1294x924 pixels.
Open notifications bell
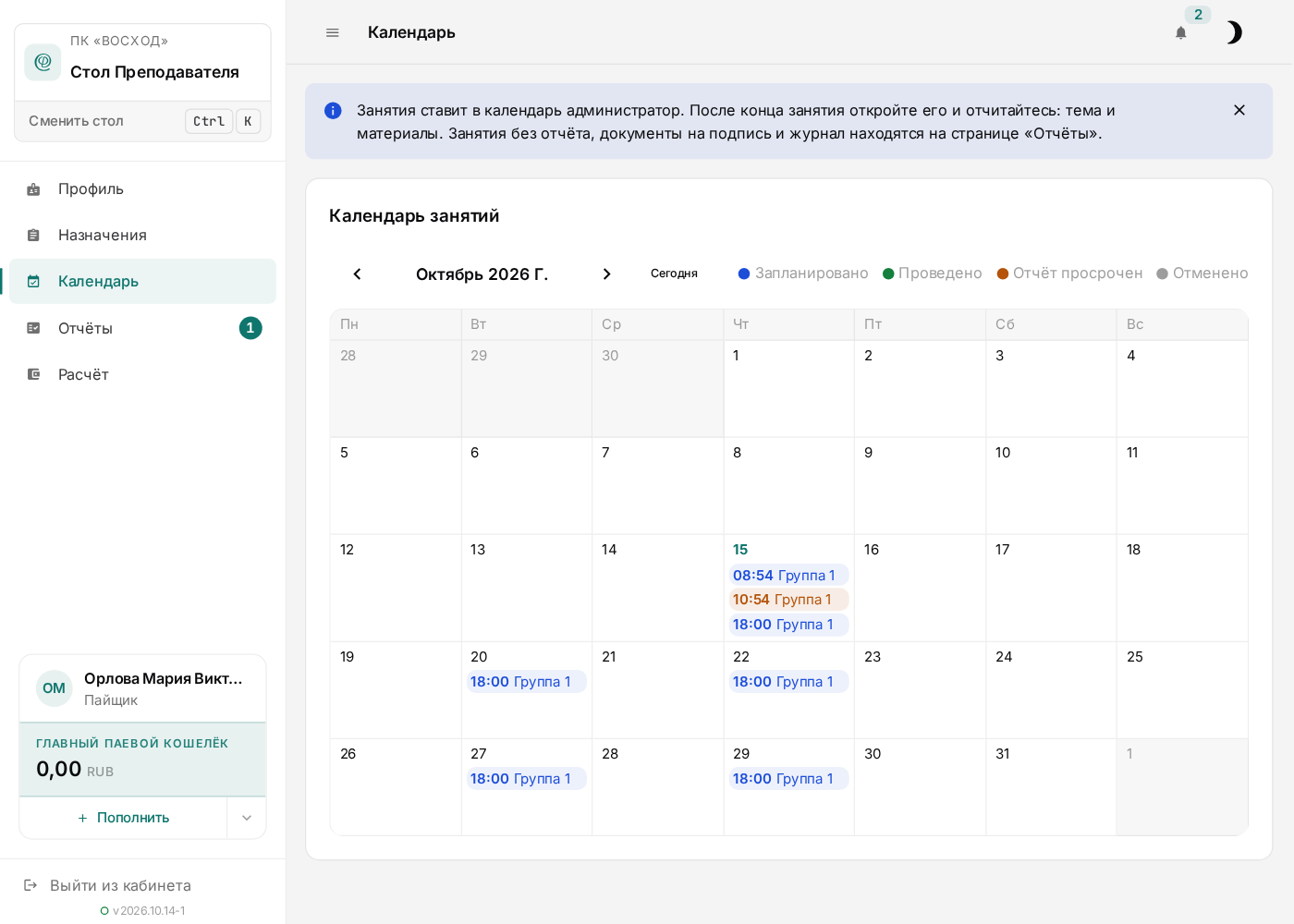pos(1180,33)
